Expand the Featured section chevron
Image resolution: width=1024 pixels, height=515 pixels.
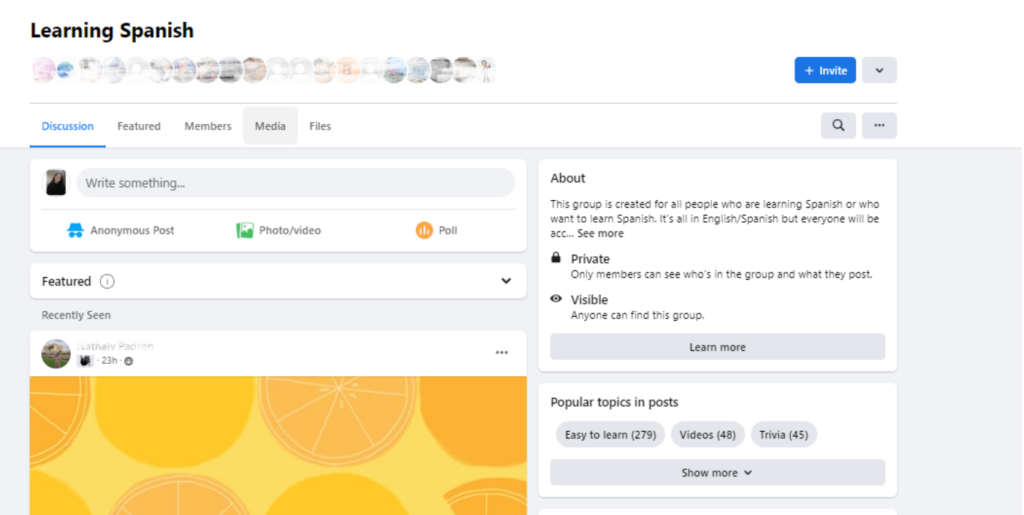[506, 281]
